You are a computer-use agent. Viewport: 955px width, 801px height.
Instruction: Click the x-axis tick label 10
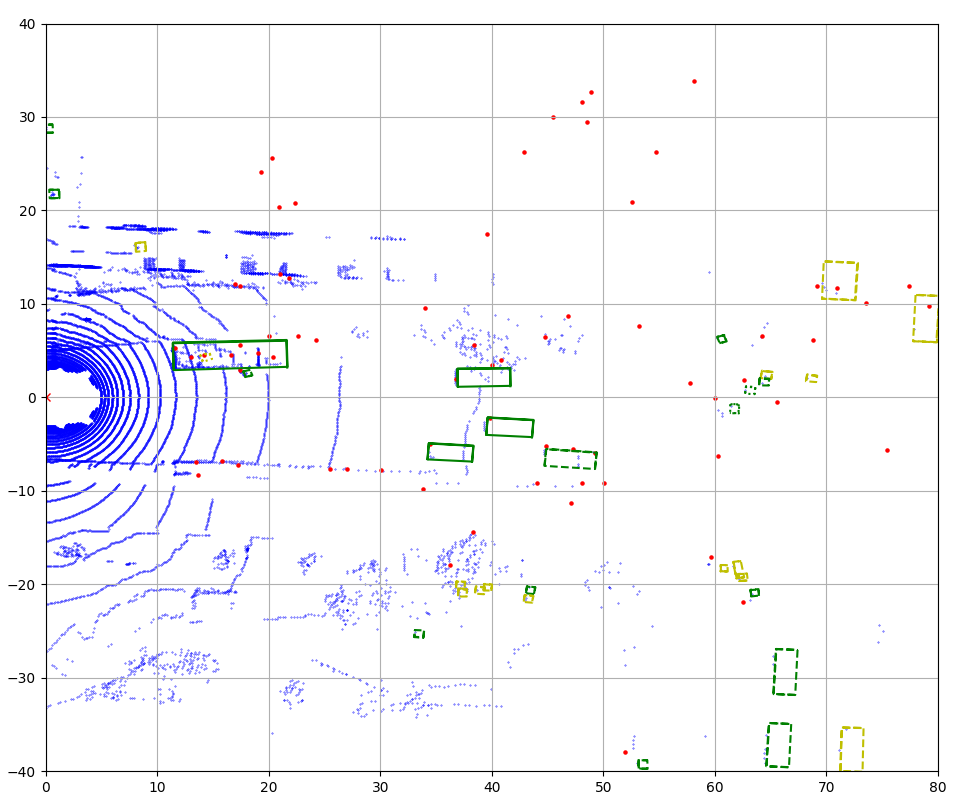[x=157, y=787]
